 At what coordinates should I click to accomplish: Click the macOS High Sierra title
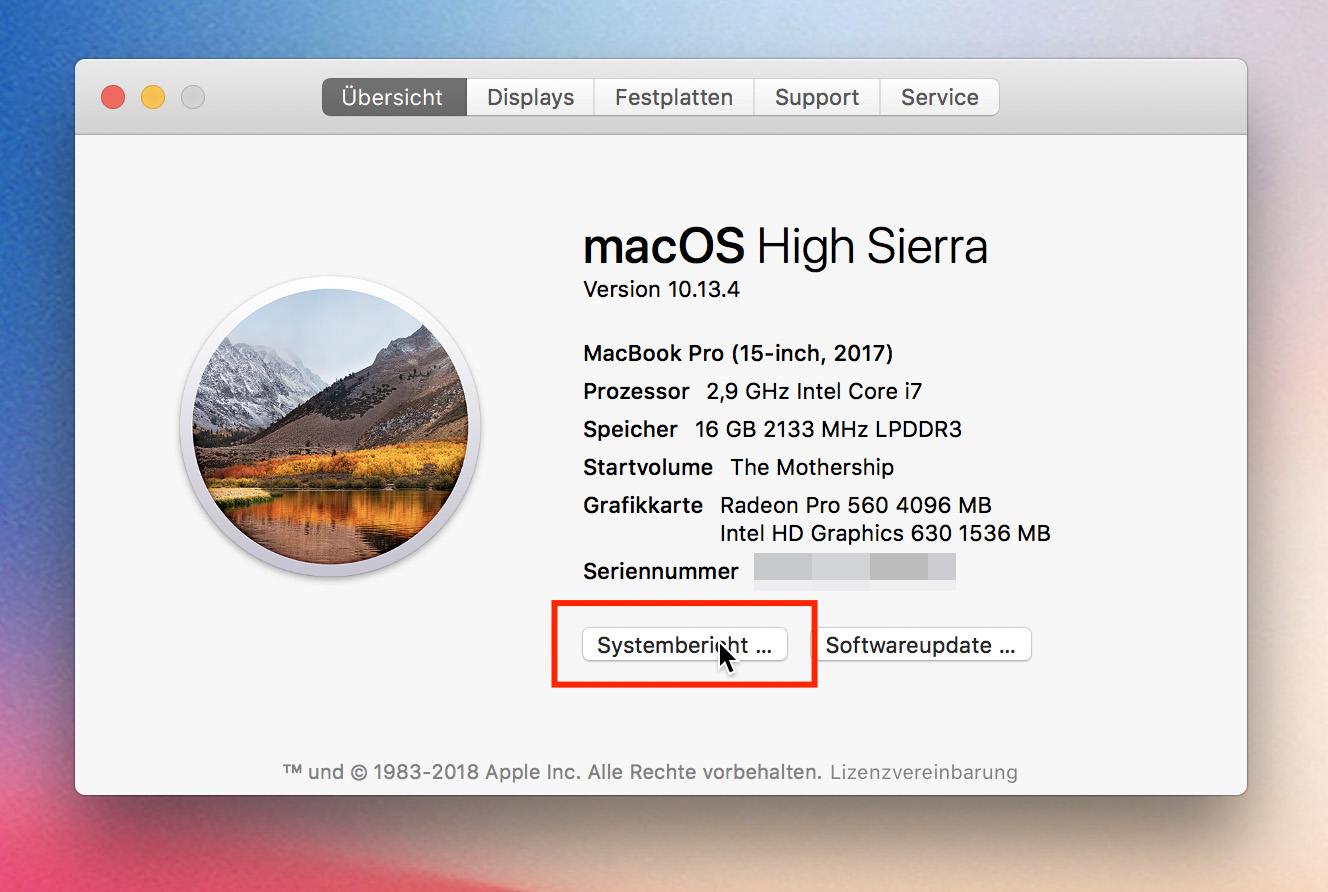point(785,246)
